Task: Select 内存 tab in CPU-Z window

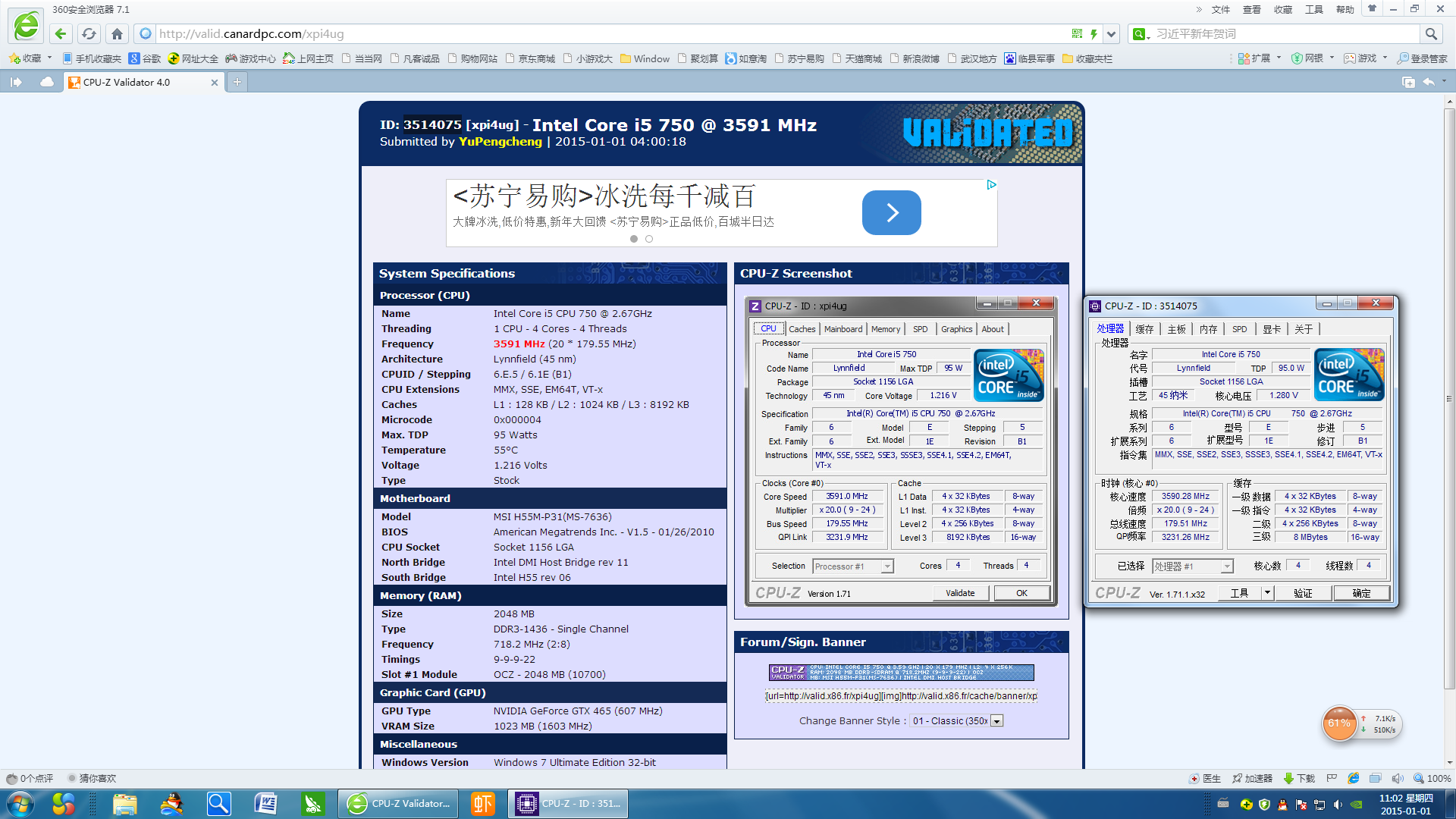Action: [x=1208, y=329]
